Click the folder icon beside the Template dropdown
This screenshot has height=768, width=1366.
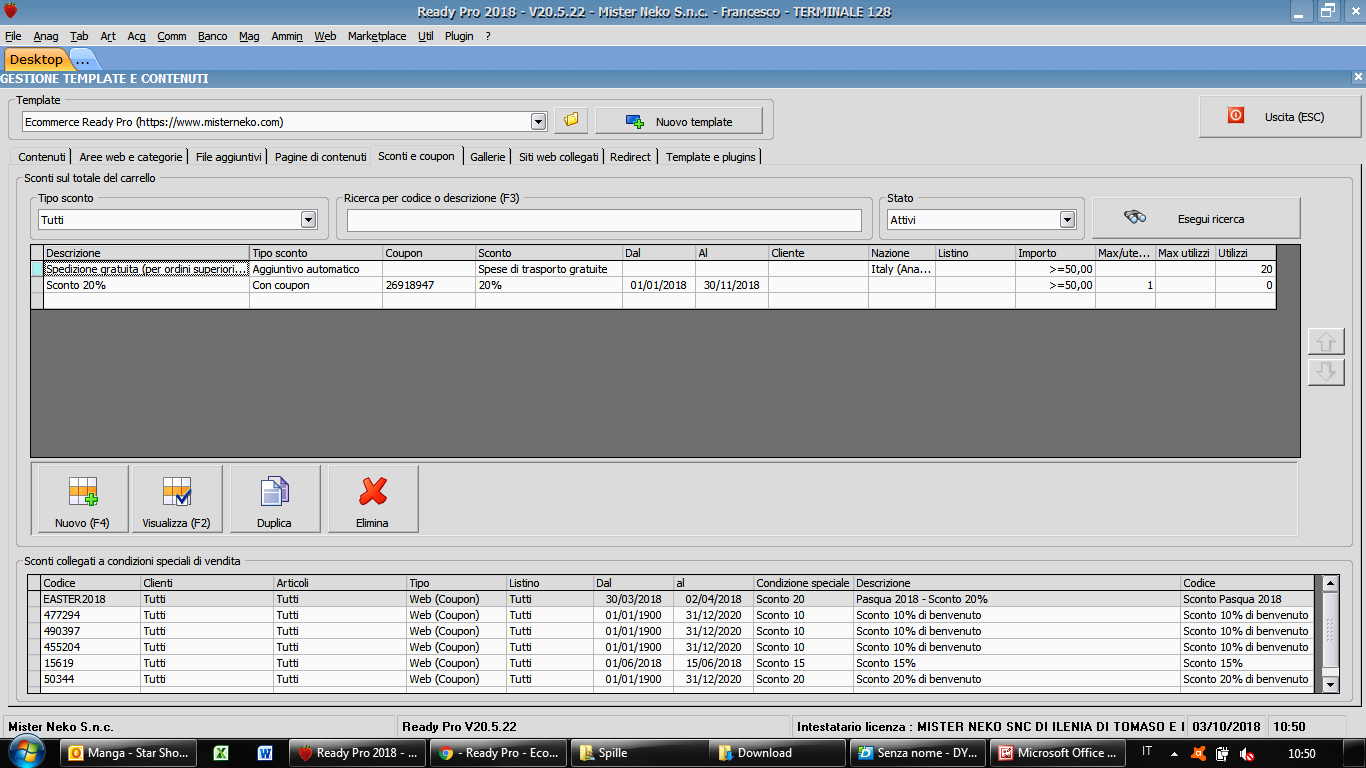tap(571, 121)
